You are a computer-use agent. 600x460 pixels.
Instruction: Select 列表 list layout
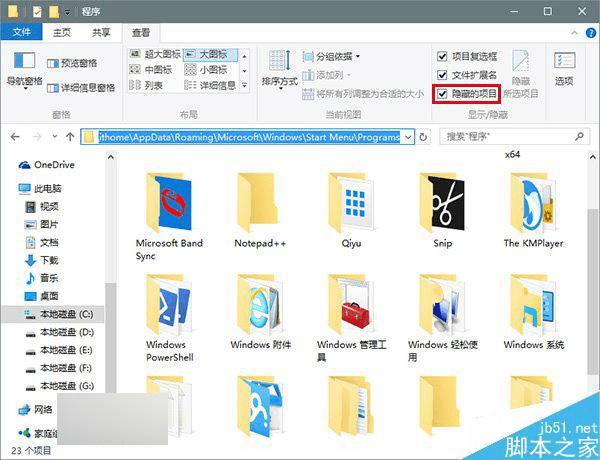[x=146, y=85]
